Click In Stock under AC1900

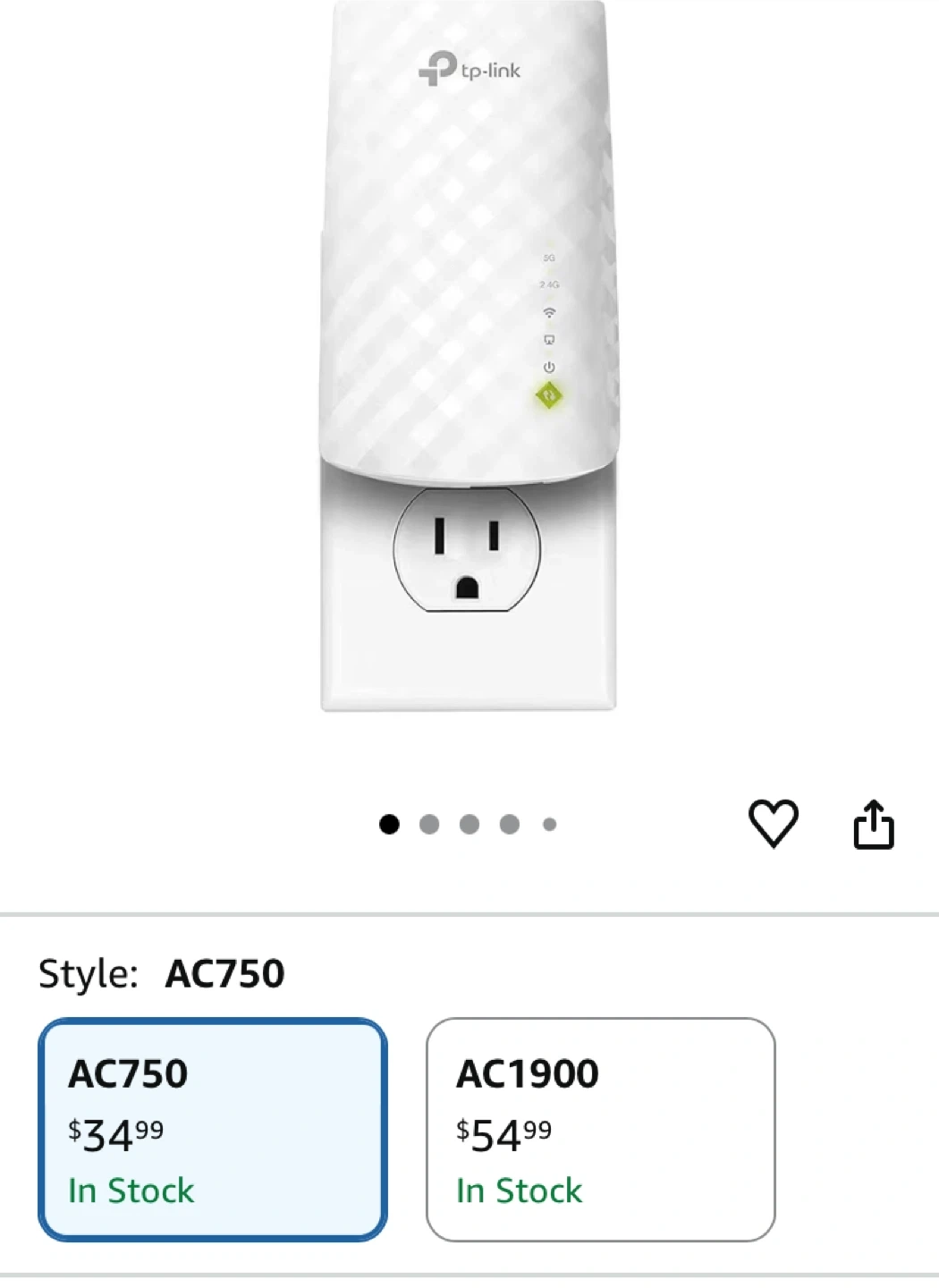520,1191
